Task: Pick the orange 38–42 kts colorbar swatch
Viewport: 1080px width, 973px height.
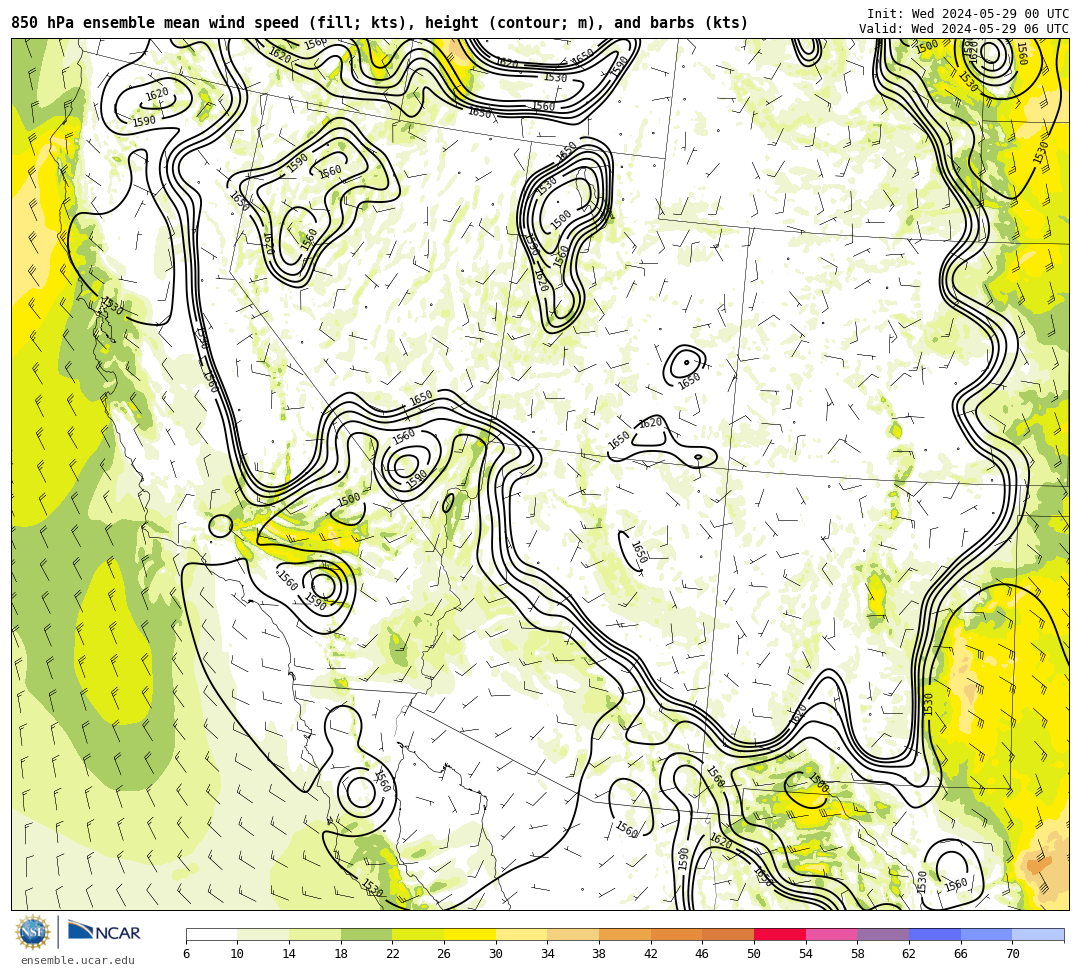Action: tap(625, 934)
